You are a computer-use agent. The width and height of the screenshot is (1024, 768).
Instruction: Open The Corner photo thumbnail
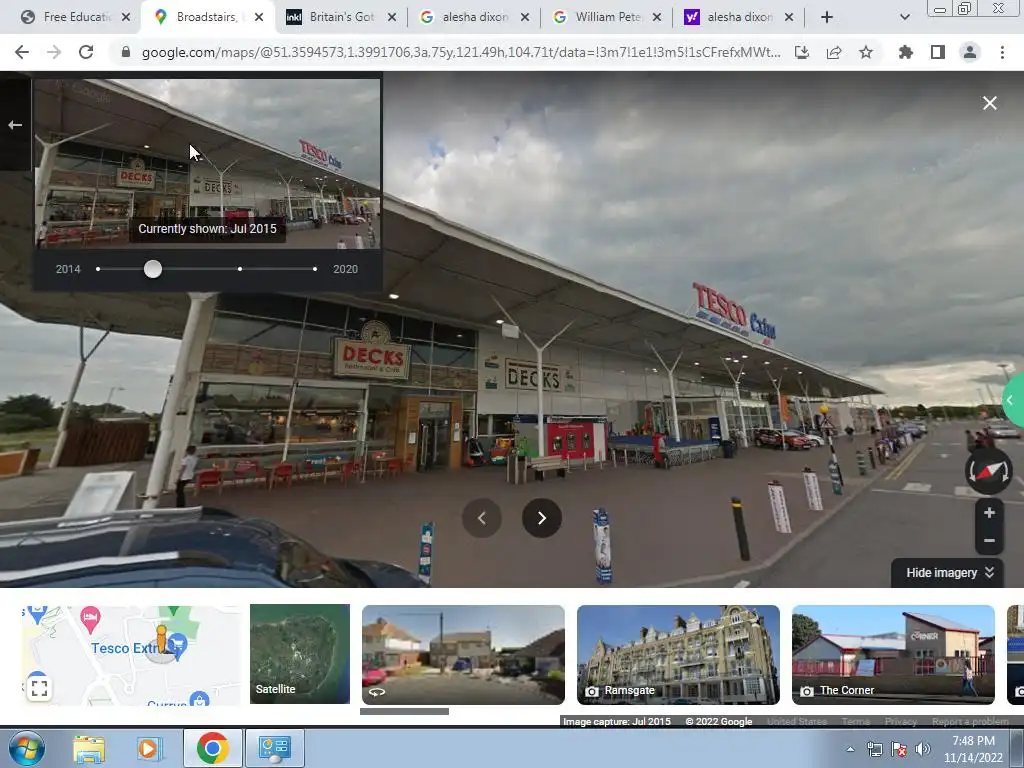point(893,654)
